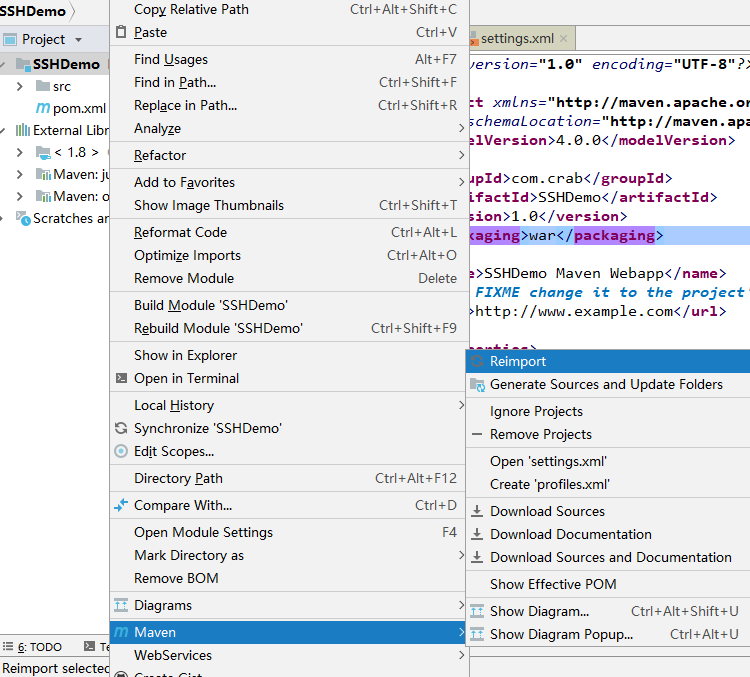Click the Diagrams menu icon
Screen dimensions: 750x677
pos(121,605)
